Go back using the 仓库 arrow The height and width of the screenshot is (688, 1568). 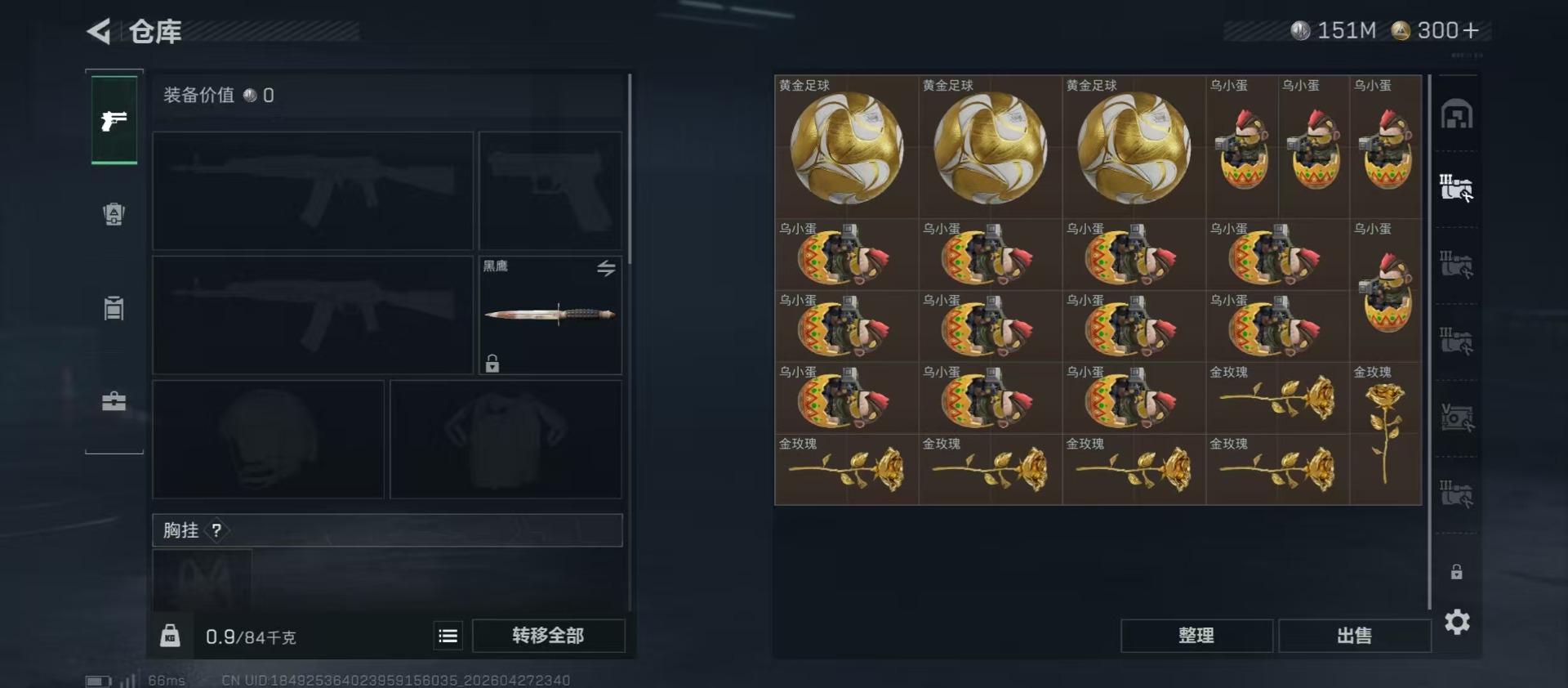coord(99,32)
